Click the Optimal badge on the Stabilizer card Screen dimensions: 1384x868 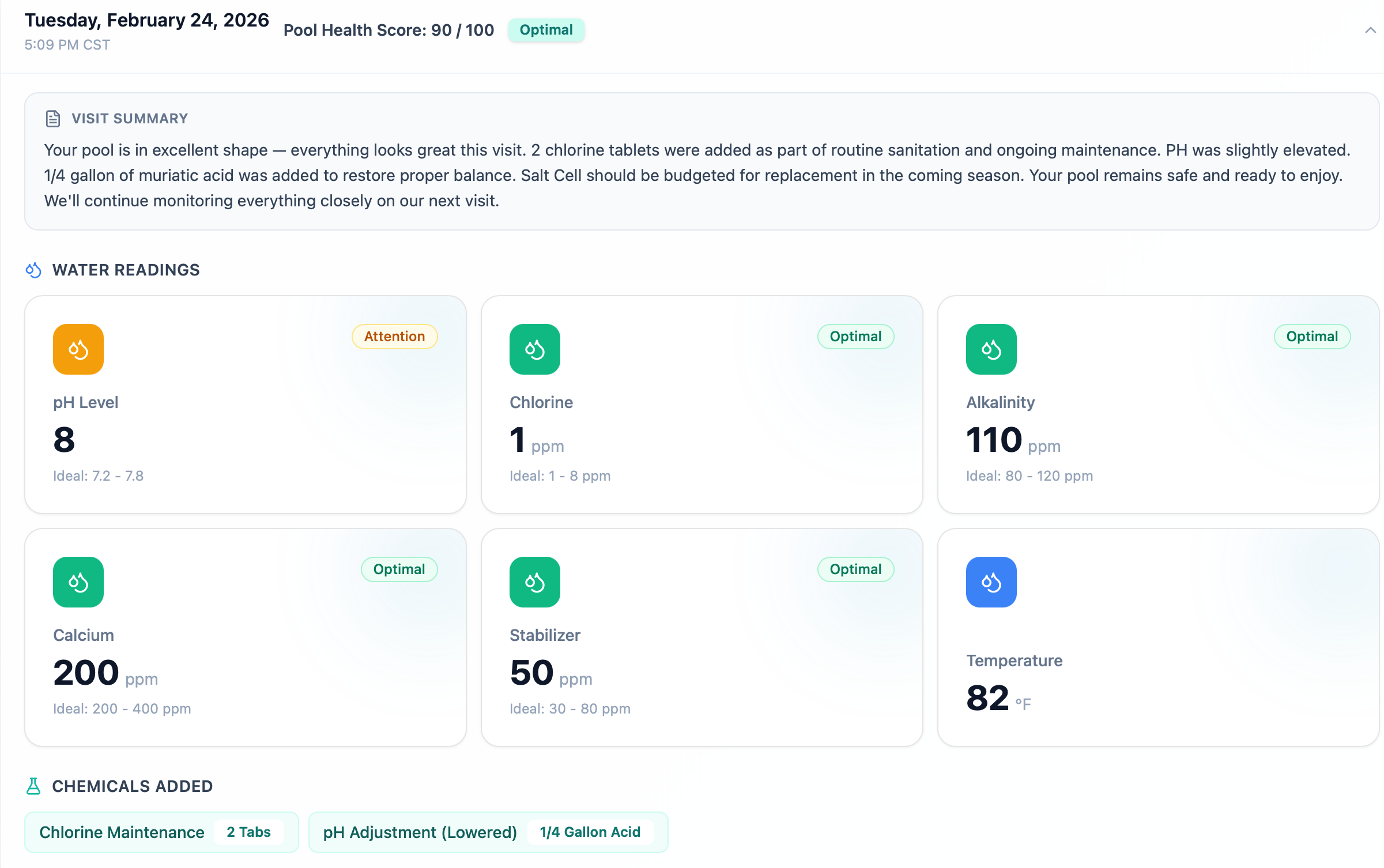pyautogui.click(x=855, y=569)
